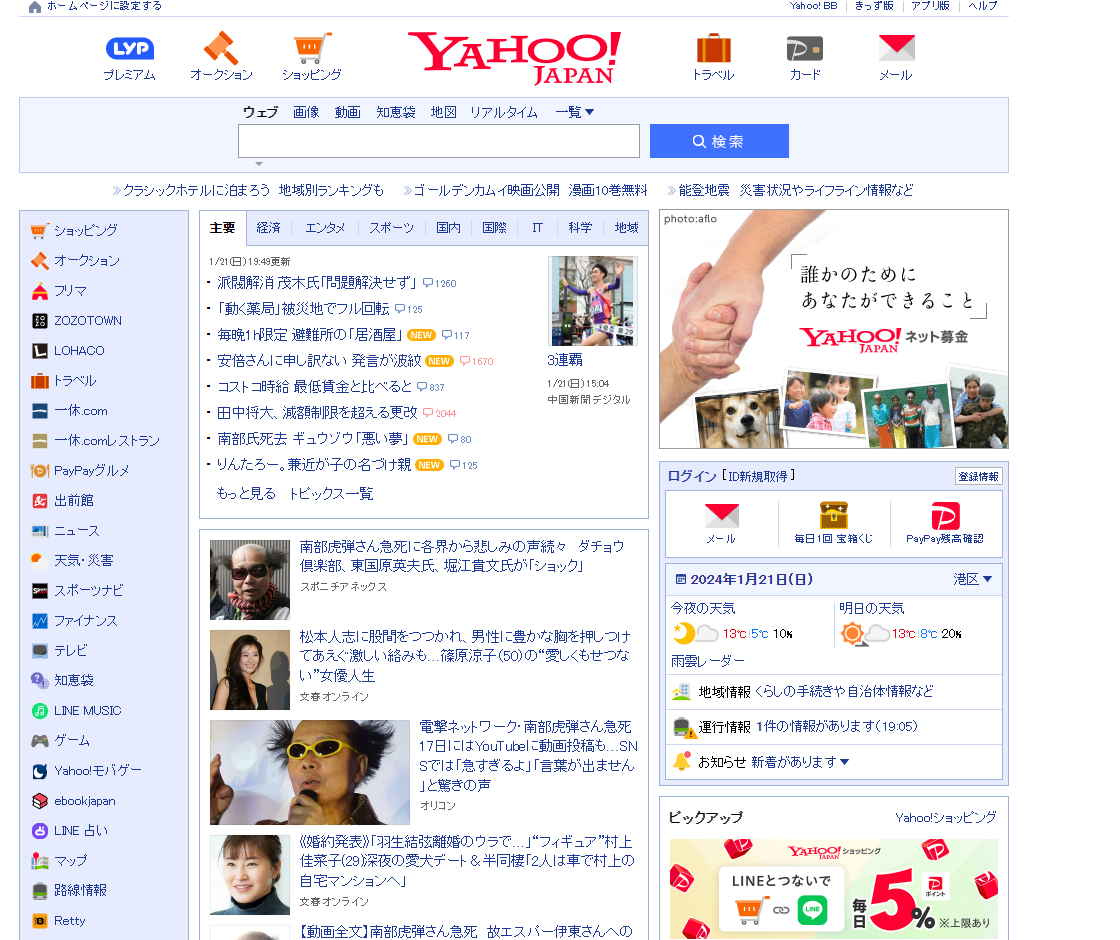Expand the search box suggestion arrow
The image size is (1120, 940).
point(259,164)
